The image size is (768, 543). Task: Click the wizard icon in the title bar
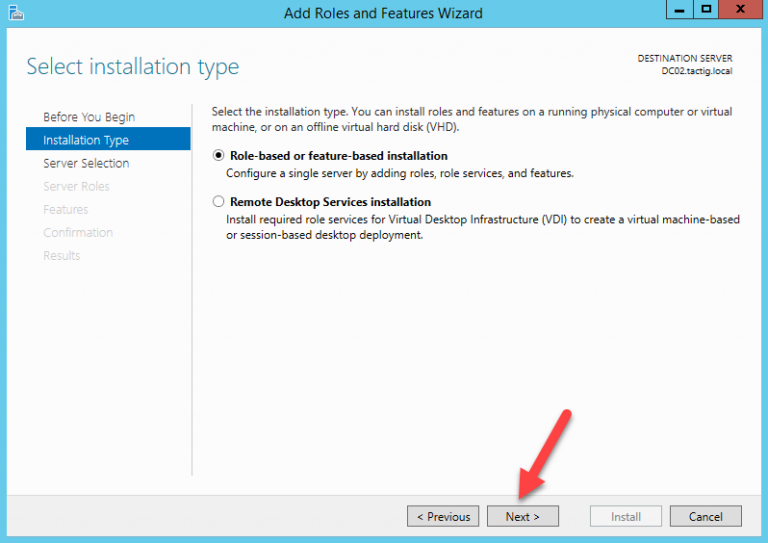[x=15, y=12]
